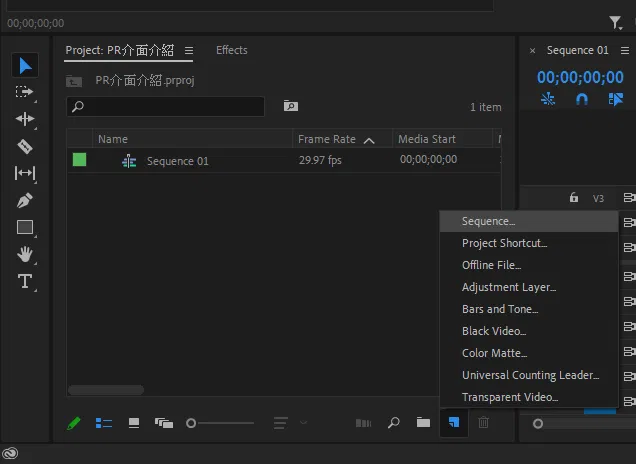Click the find-in-bin folder search icon
The width and height of the screenshot is (636, 464).
pyautogui.click(x=290, y=106)
